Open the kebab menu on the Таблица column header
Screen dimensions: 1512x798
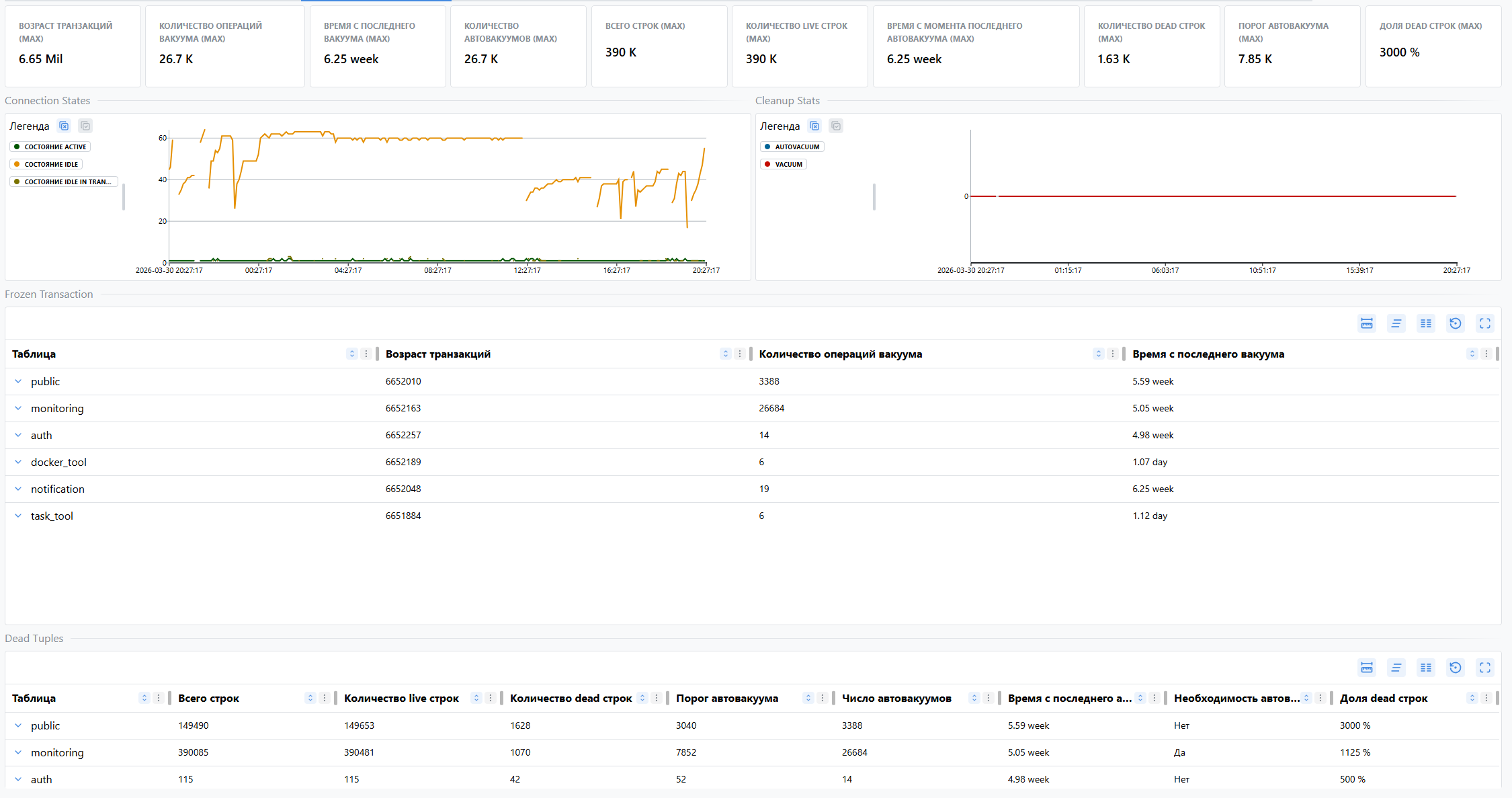366,354
